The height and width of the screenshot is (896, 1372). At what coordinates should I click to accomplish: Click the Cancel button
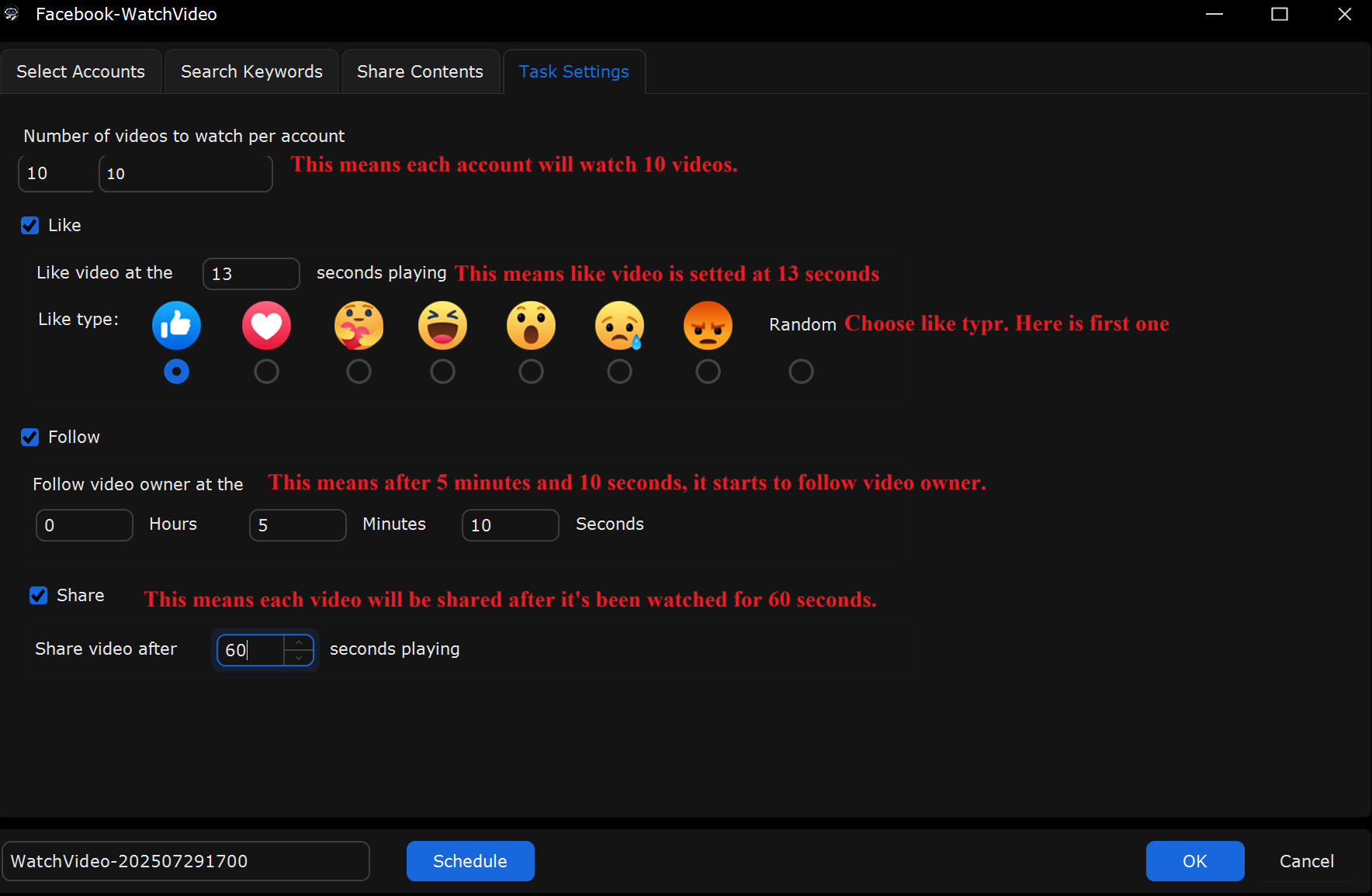tap(1307, 861)
